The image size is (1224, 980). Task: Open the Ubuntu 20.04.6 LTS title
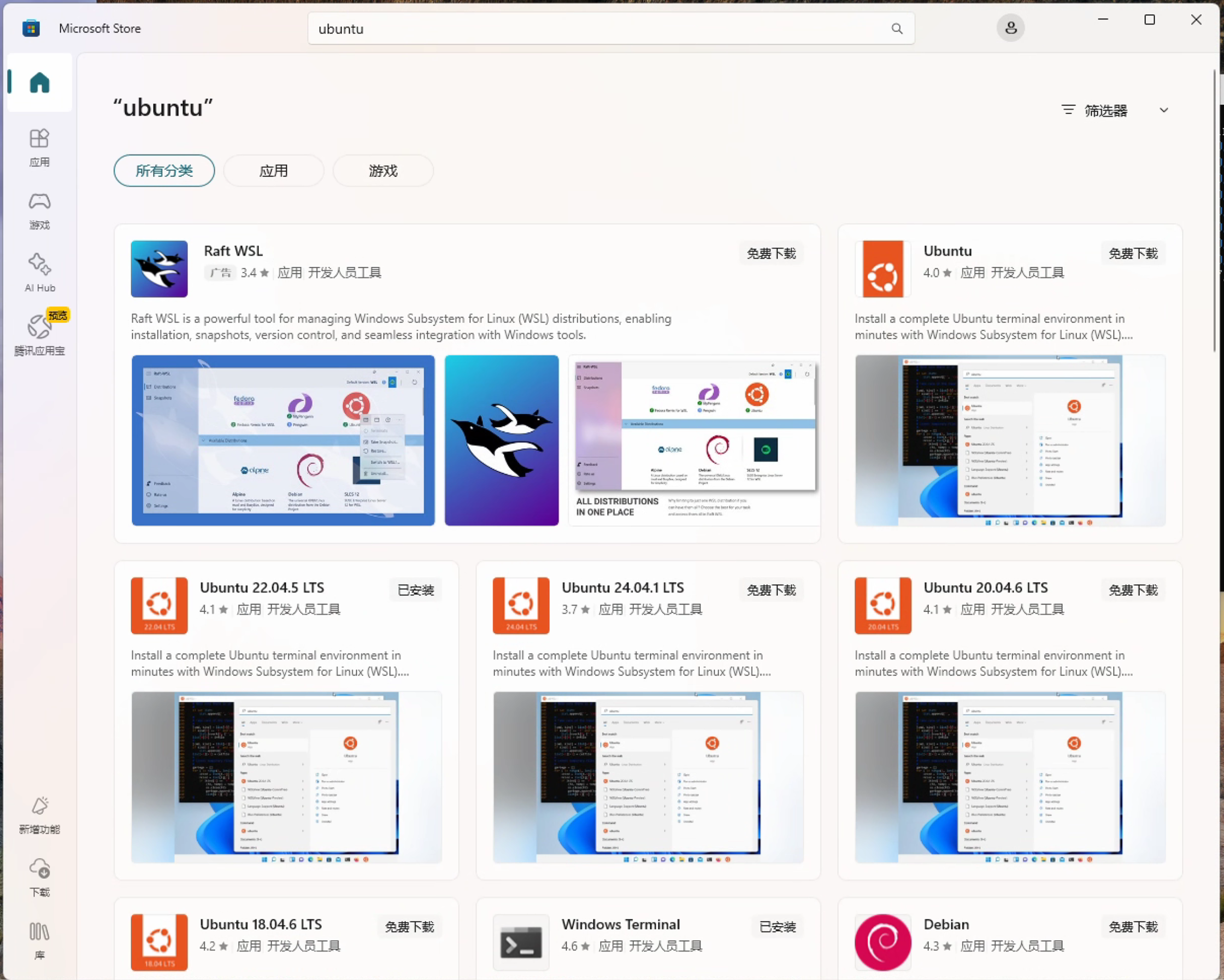985,588
